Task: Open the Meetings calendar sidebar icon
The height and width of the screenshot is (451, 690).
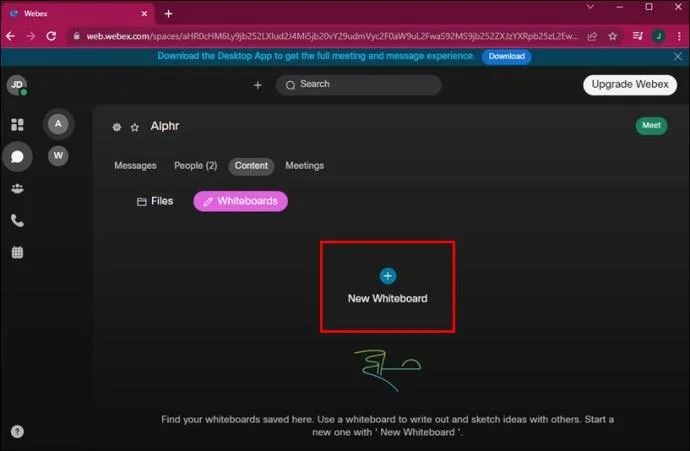Action: coord(17,253)
